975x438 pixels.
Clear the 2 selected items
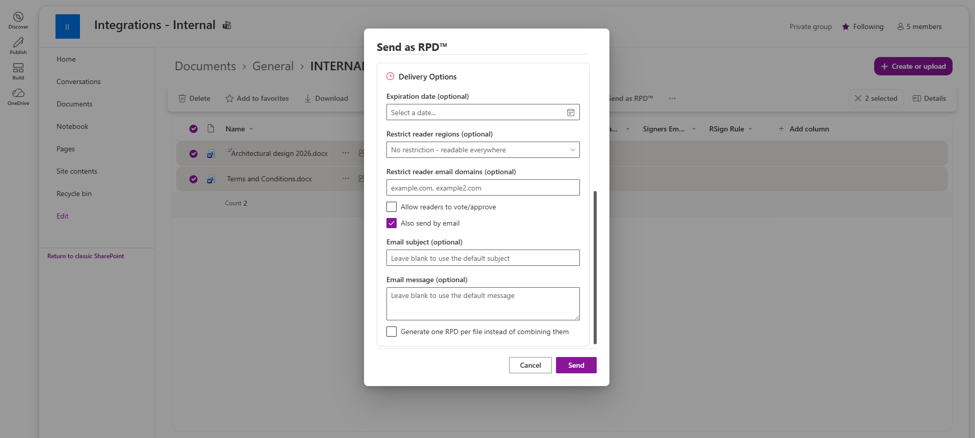pyautogui.click(x=876, y=98)
